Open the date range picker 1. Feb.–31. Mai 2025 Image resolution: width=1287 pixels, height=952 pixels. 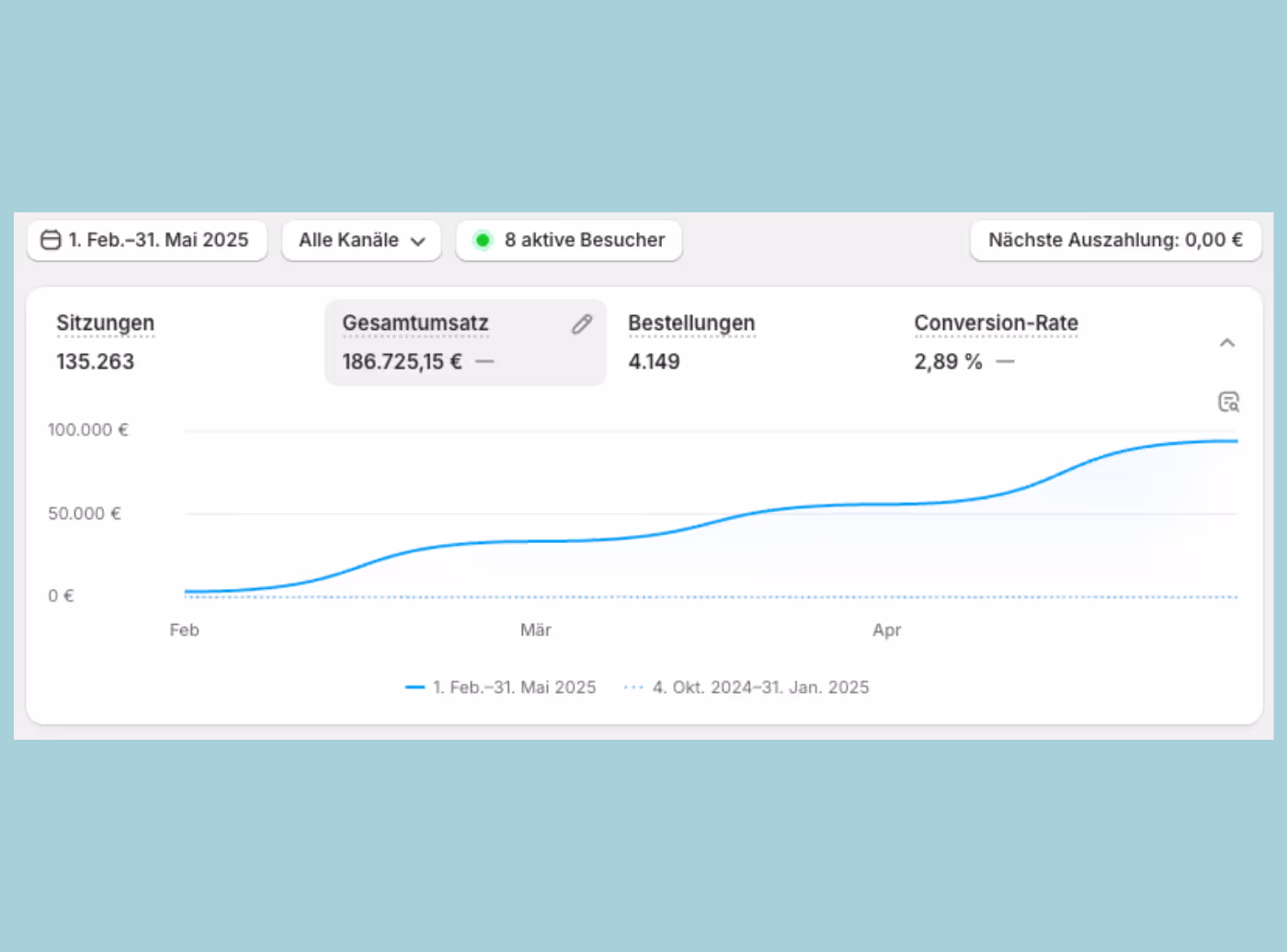(x=147, y=240)
